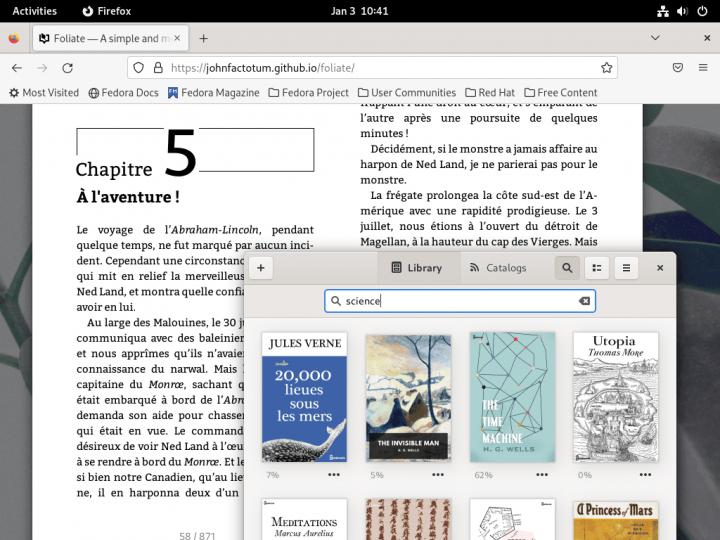The width and height of the screenshot is (720, 540).
Task: Switch library to list view icon
Action: coord(597,268)
